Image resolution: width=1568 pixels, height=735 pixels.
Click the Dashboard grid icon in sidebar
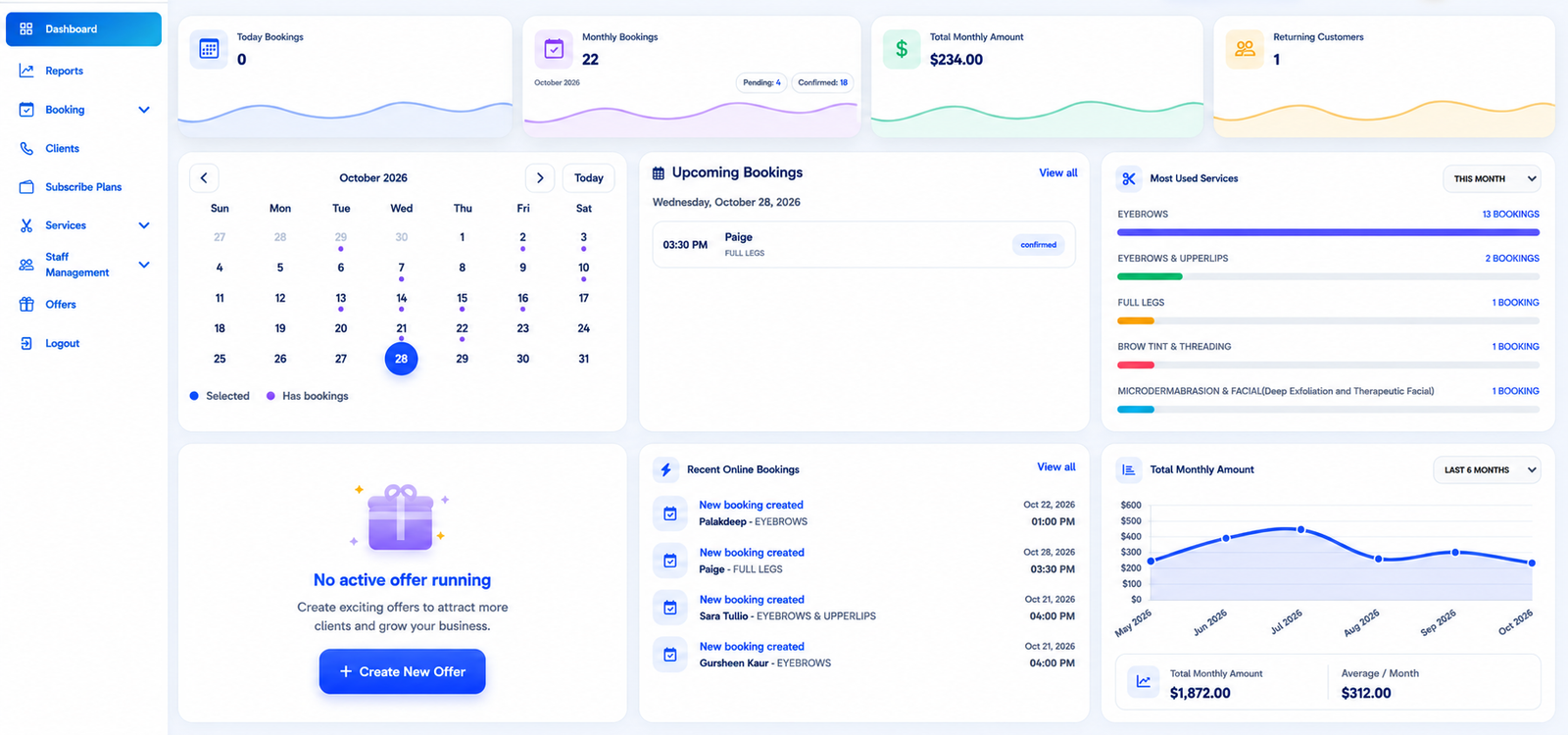coord(26,29)
